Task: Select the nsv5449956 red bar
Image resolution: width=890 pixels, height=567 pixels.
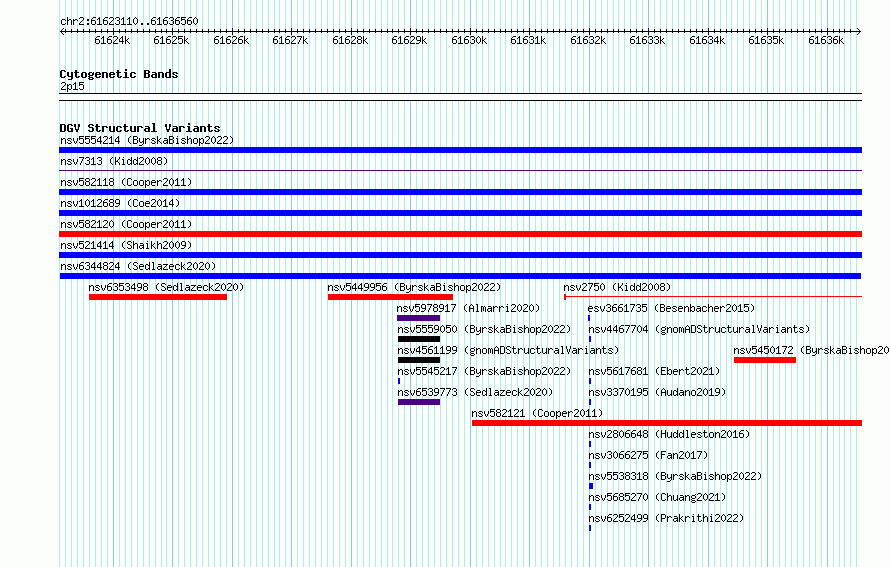Action: point(390,297)
